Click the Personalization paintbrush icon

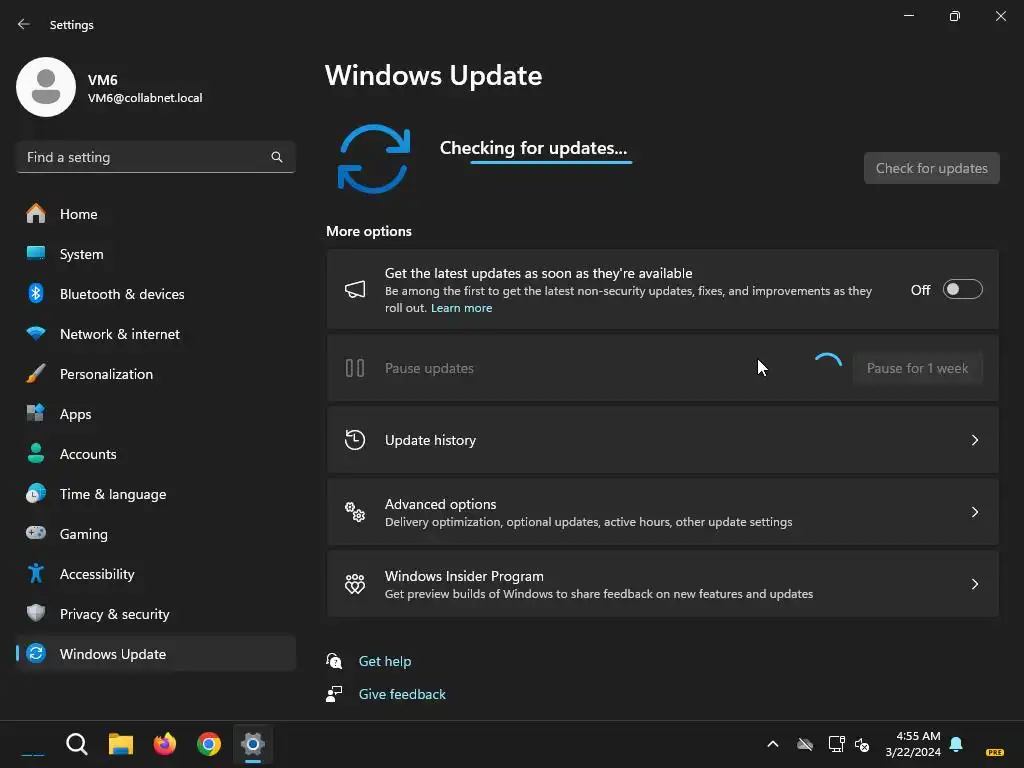(36, 374)
